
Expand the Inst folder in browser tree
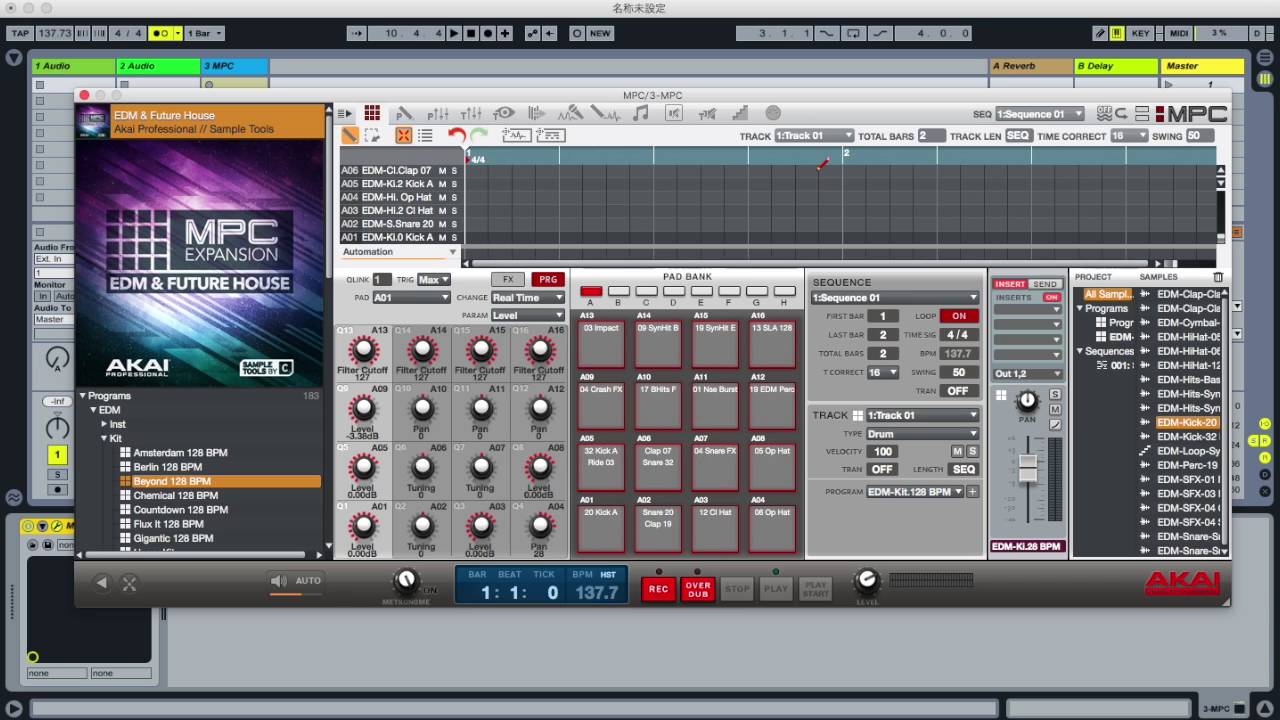point(104,424)
